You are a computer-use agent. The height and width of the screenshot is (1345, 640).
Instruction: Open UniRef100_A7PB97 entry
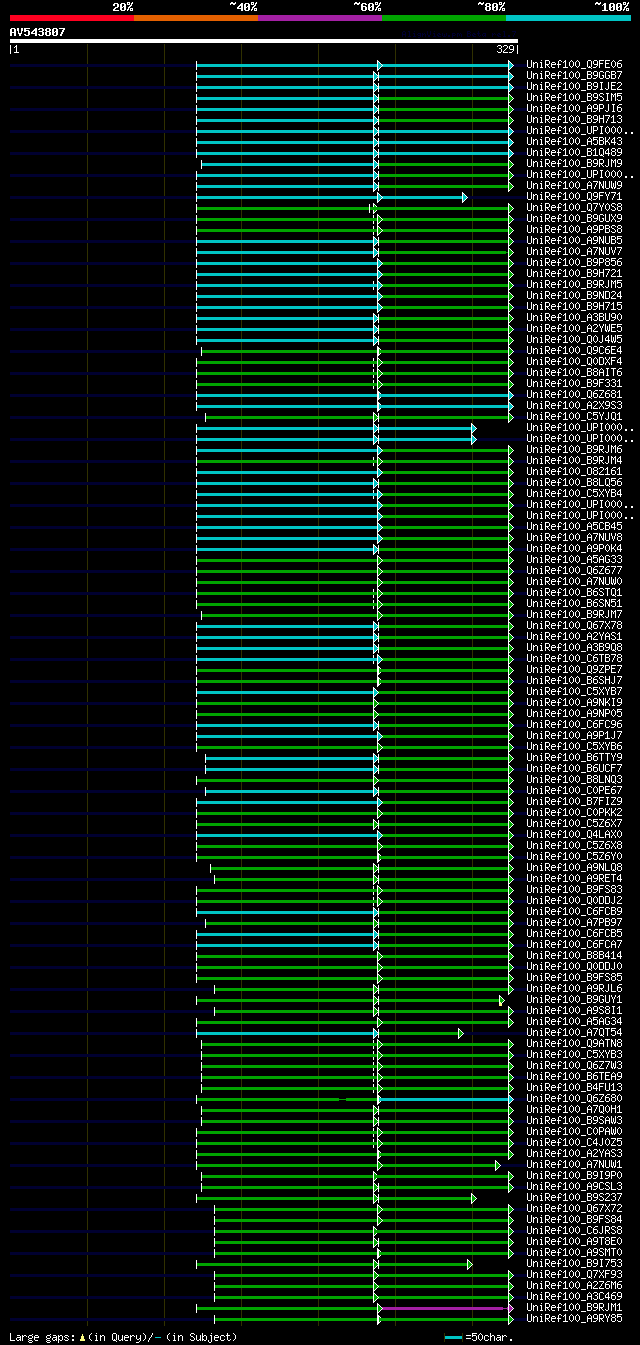pyautogui.click(x=574, y=922)
